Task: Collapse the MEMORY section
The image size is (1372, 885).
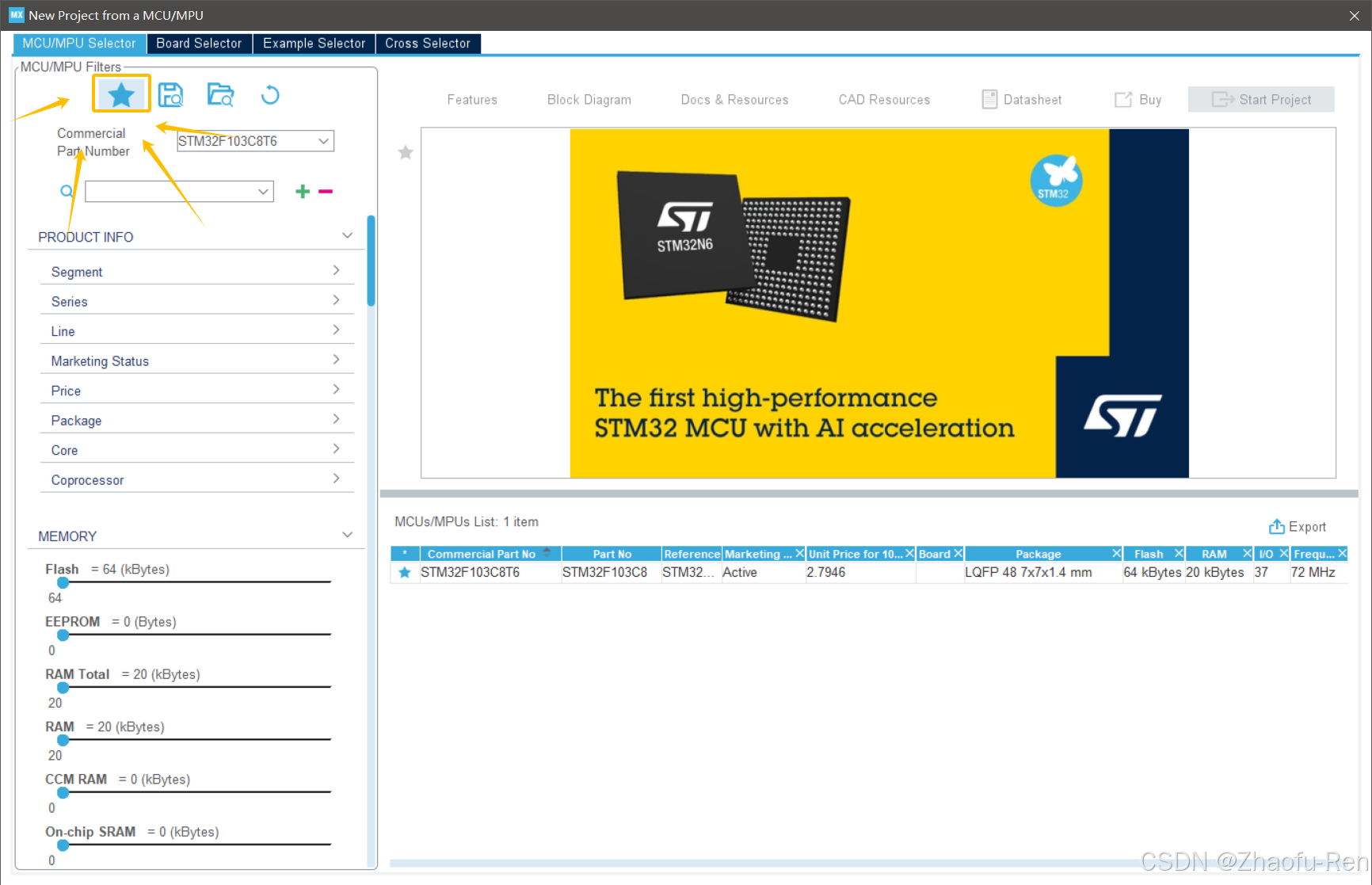Action: [x=347, y=535]
